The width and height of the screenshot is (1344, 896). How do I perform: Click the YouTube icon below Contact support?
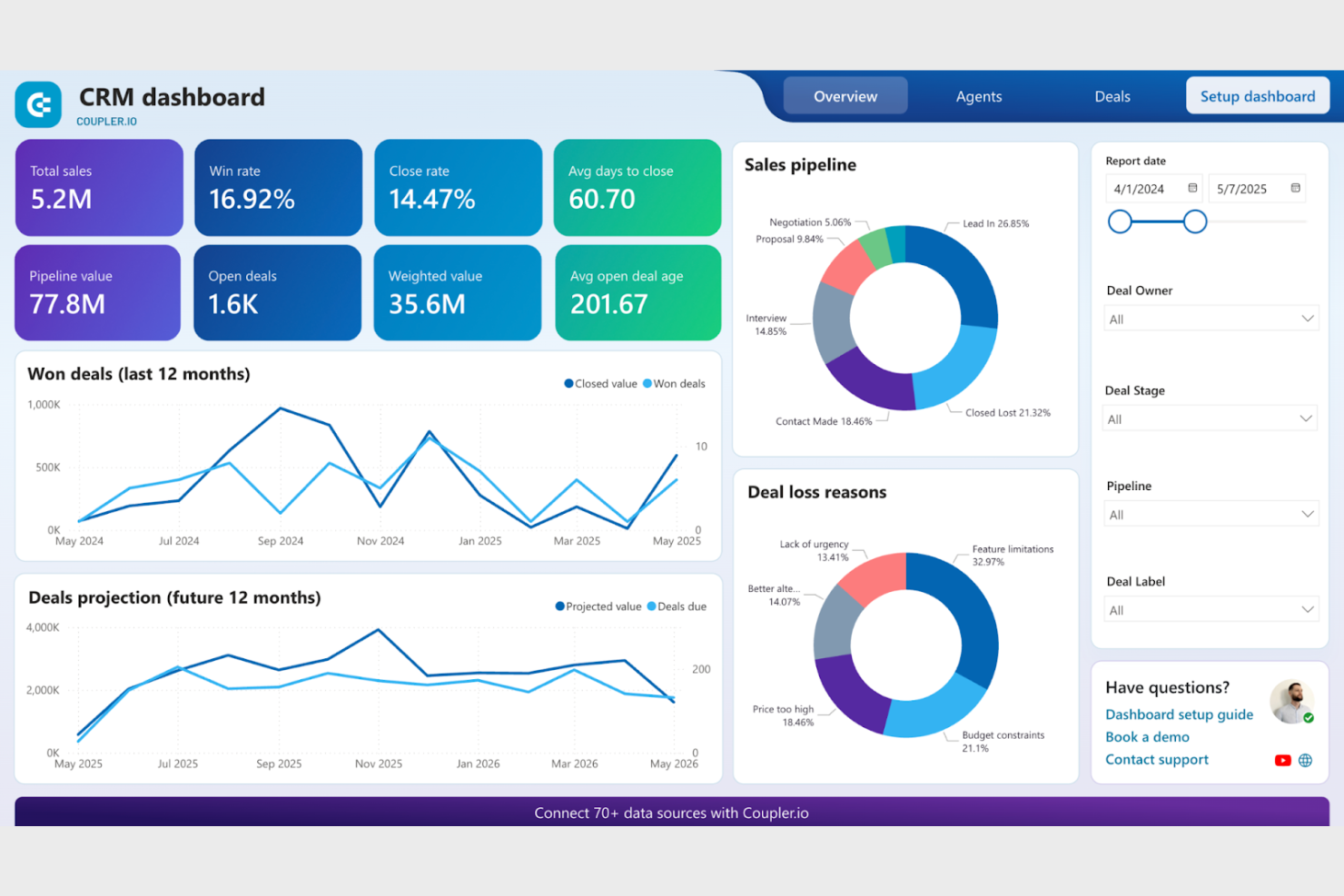[x=1282, y=761]
